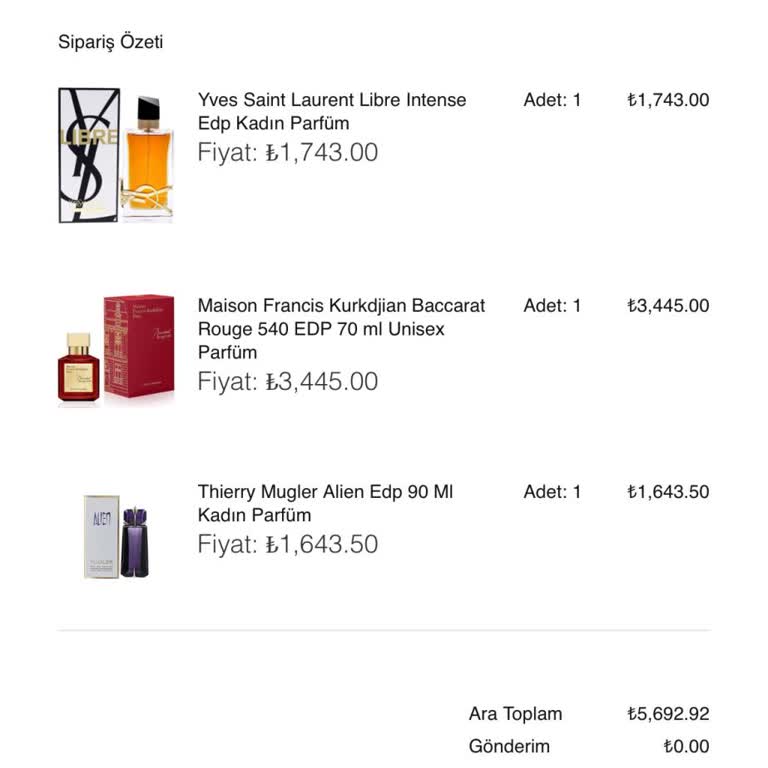The width and height of the screenshot is (768, 768).
Task: Click the ₺1,743.00 line total on the right
Action: [668, 100]
